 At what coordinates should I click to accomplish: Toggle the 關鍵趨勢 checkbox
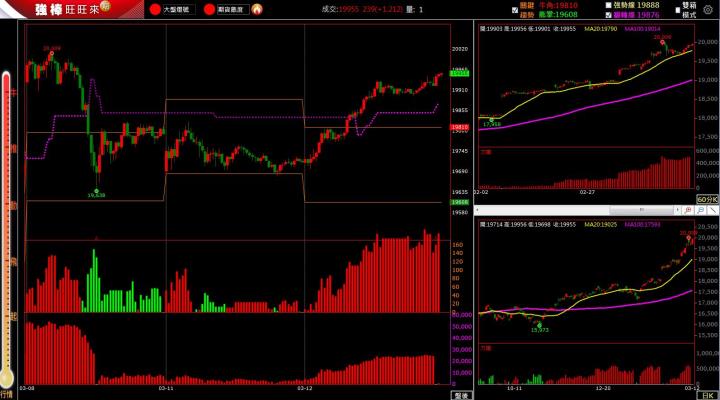click(515, 10)
